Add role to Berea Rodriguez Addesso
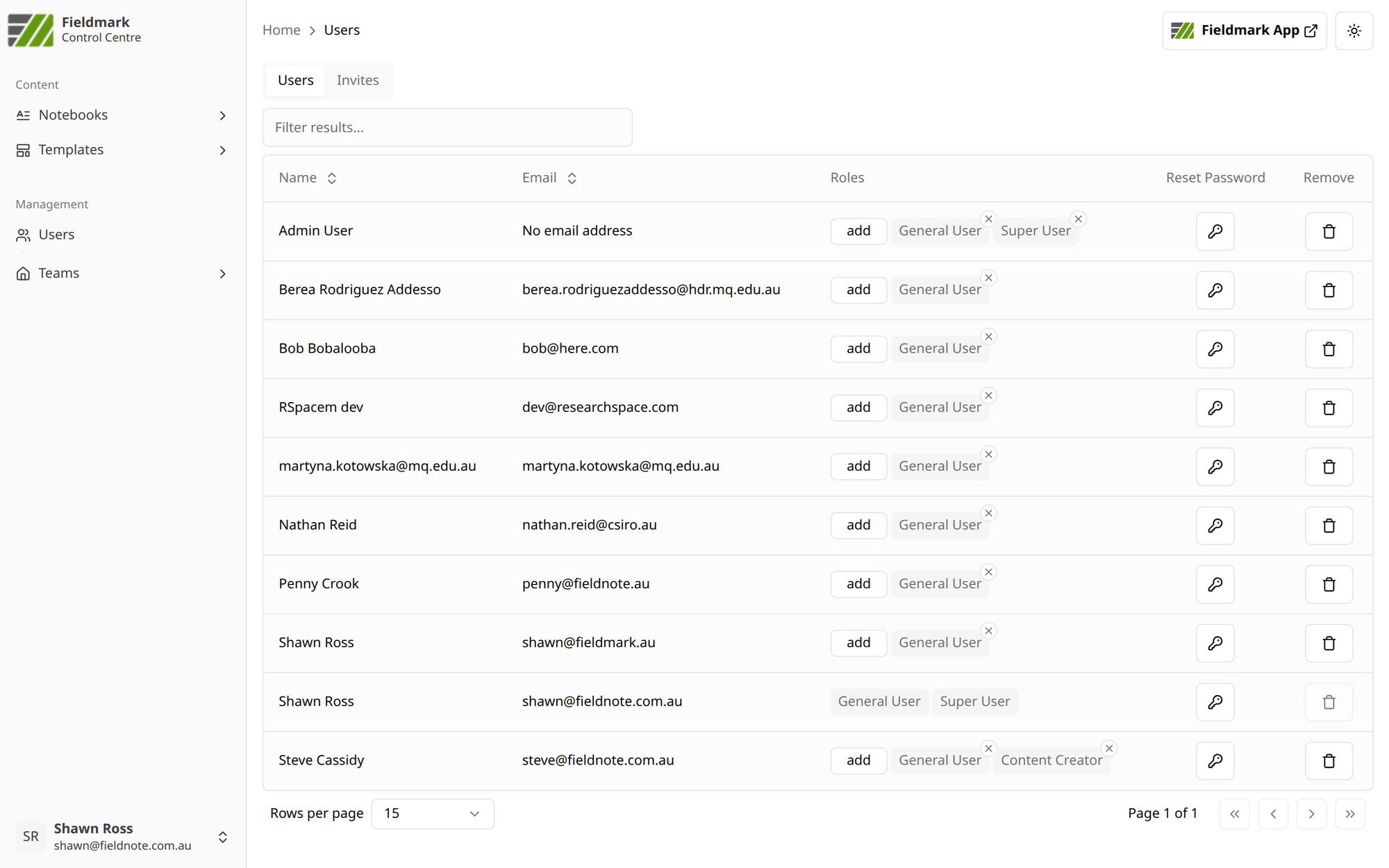Image resolution: width=1389 pixels, height=868 pixels. [x=858, y=290]
